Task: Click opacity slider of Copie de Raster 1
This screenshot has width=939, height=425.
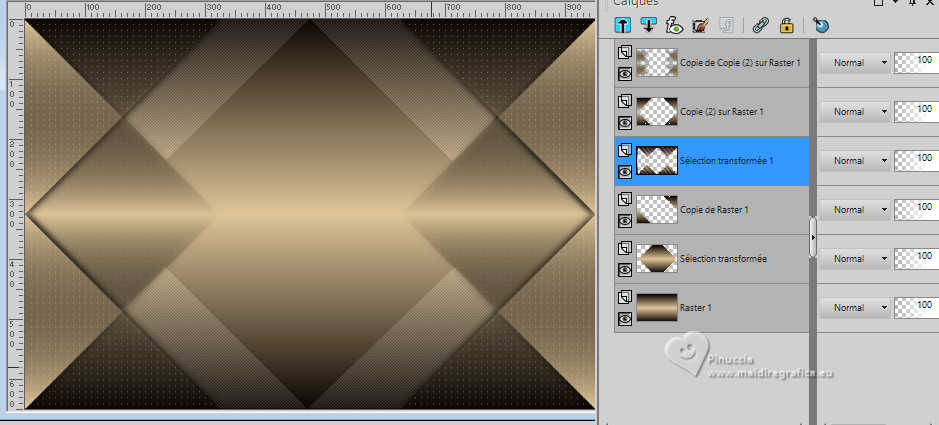Action: tap(916, 210)
